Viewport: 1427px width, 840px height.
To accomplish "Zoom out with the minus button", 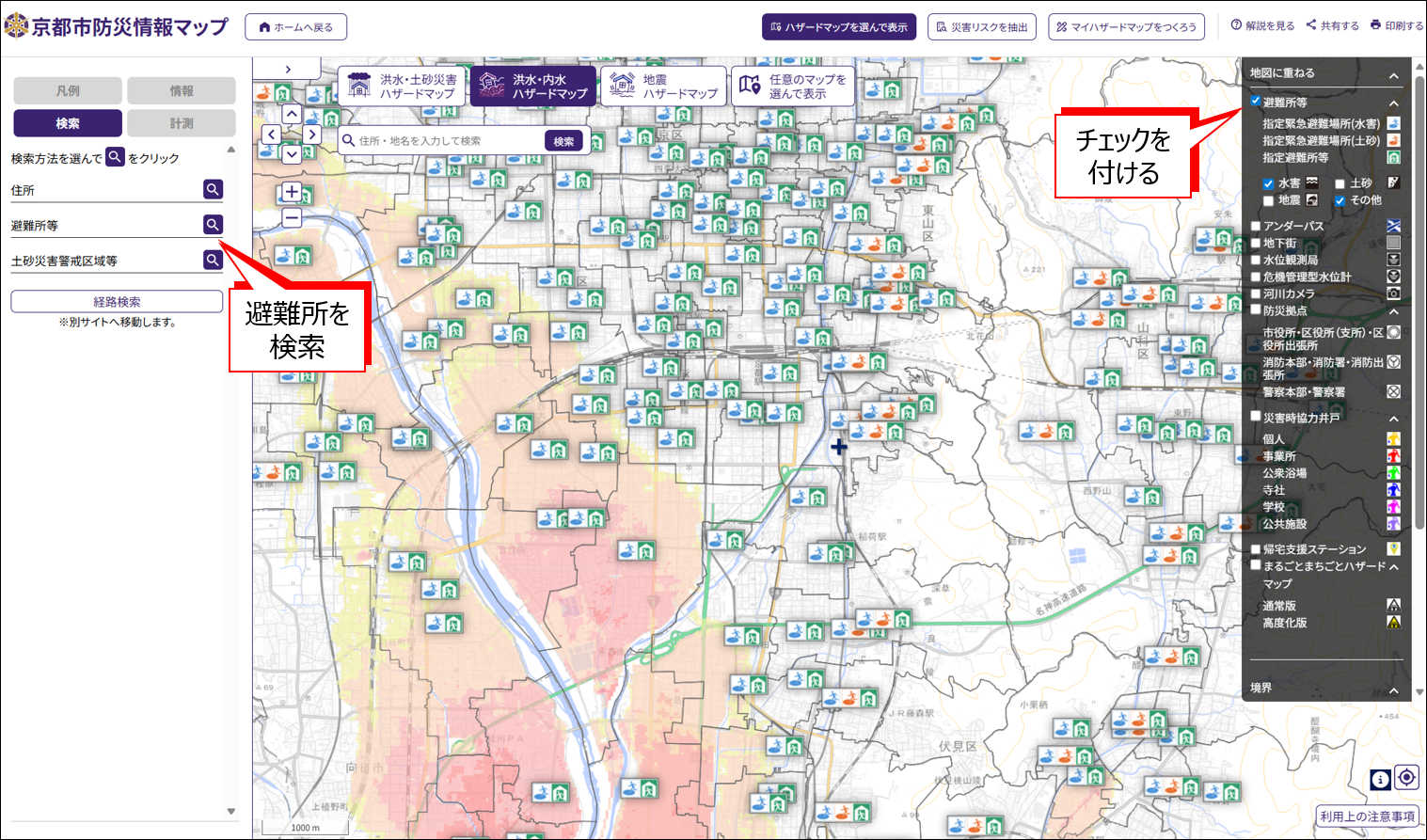I will [x=292, y=218].
